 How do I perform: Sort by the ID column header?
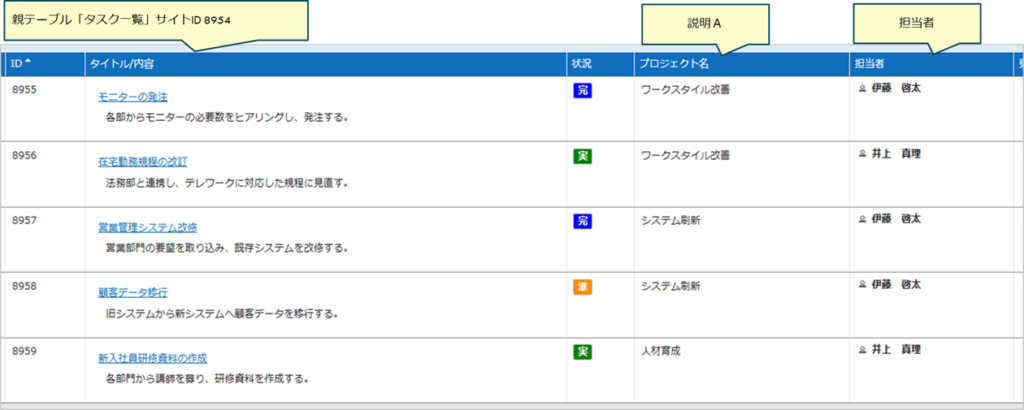click(21, 64)
